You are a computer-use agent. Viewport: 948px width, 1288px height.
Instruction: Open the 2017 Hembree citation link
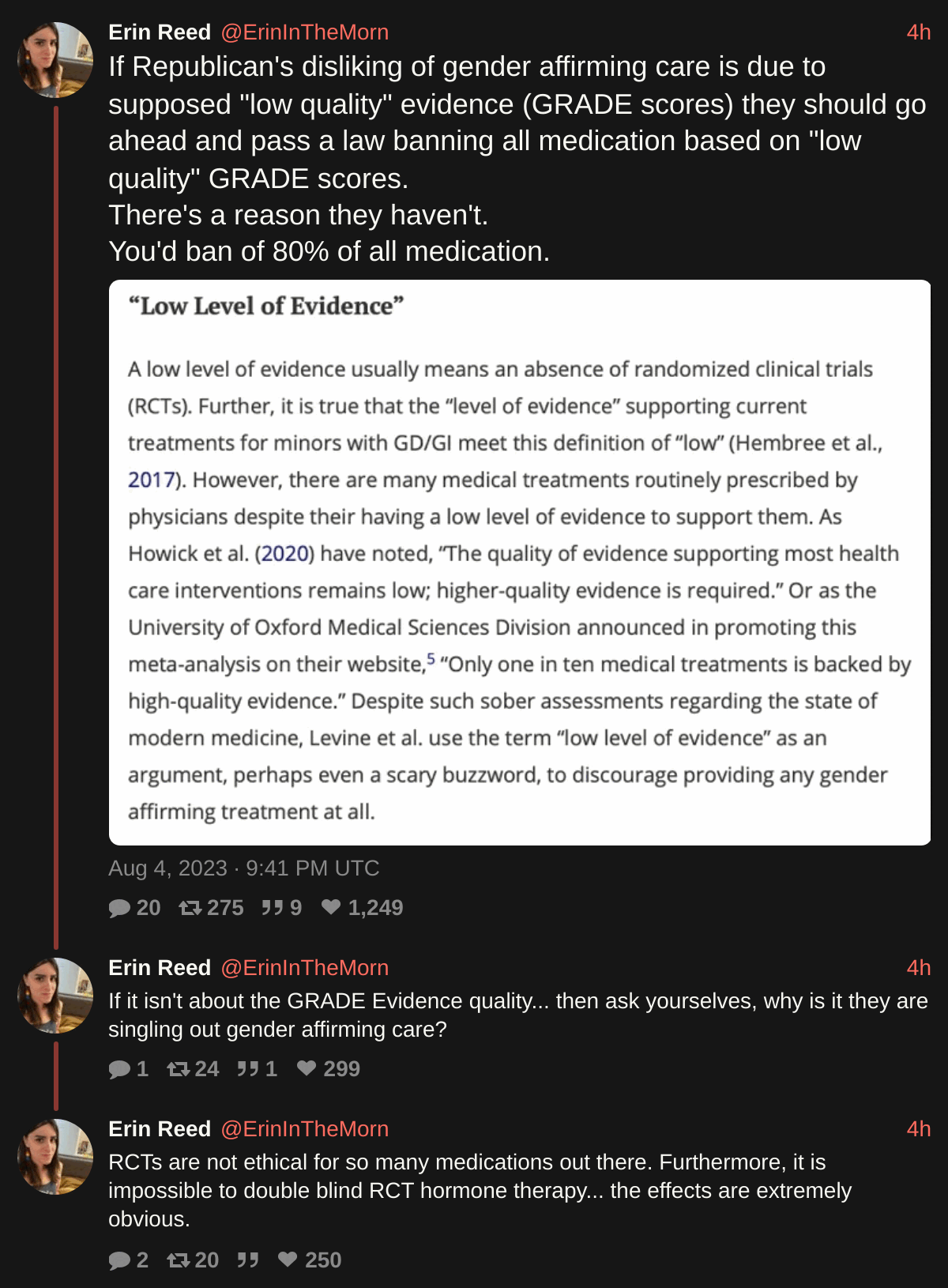[x=151, y=480]
